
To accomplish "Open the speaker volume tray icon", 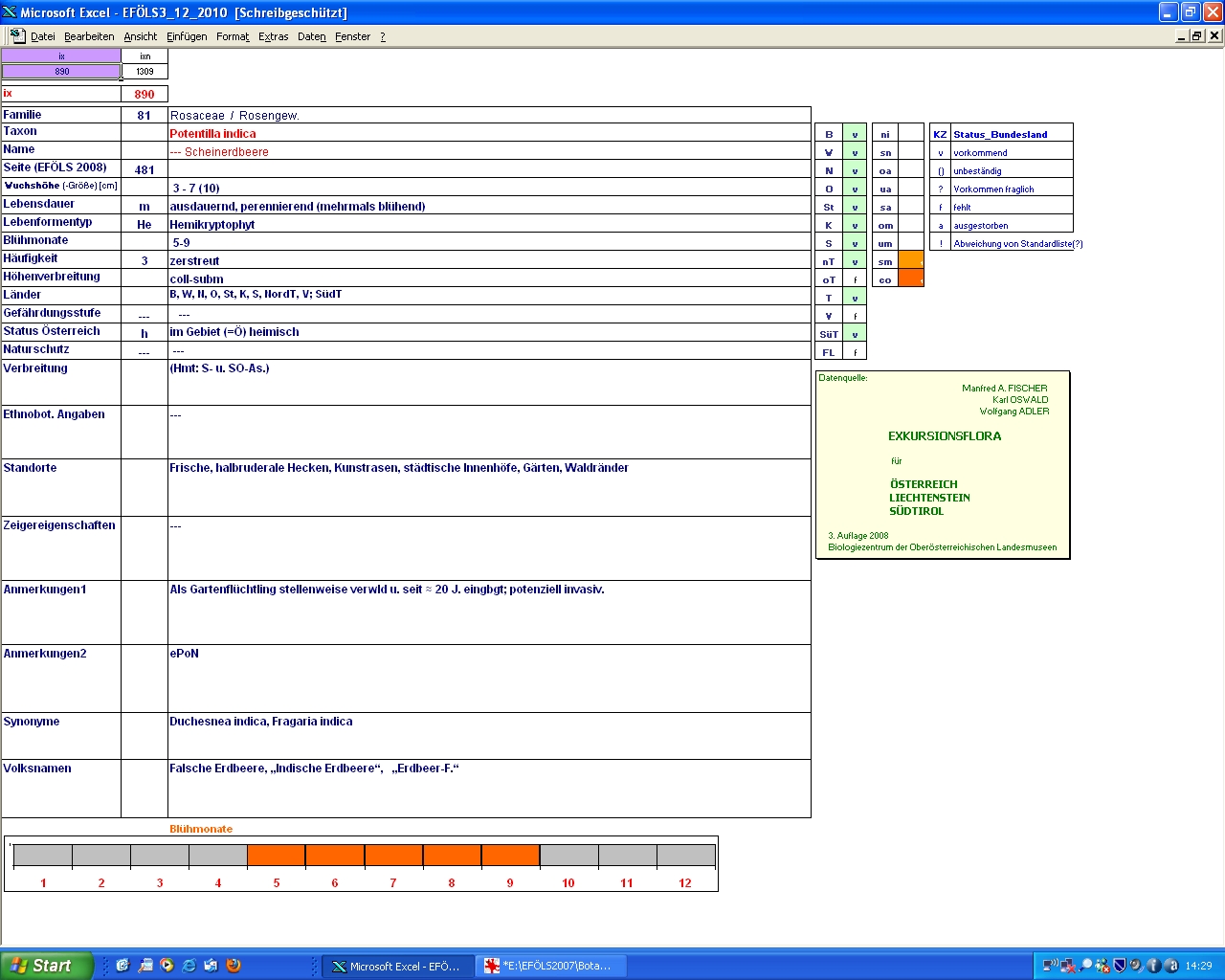I will pyautogui.click(x=1136, y=966).
